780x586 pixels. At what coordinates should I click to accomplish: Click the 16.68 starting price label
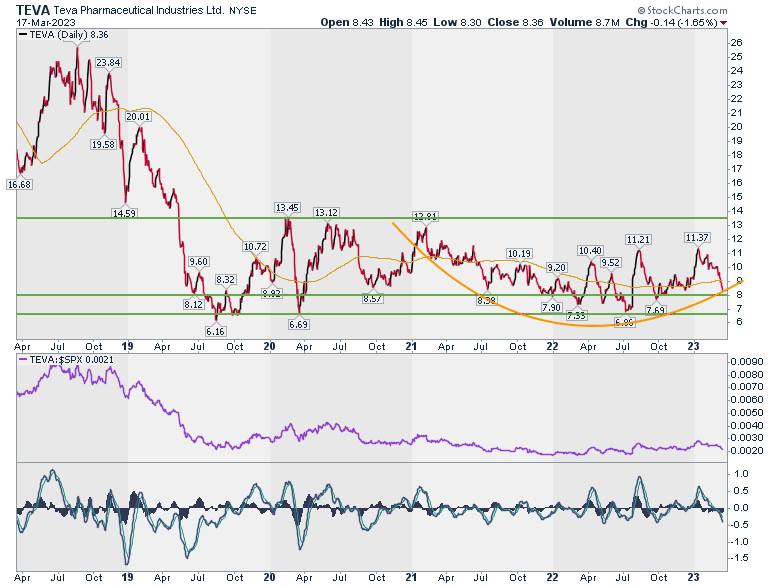(19, 184)
